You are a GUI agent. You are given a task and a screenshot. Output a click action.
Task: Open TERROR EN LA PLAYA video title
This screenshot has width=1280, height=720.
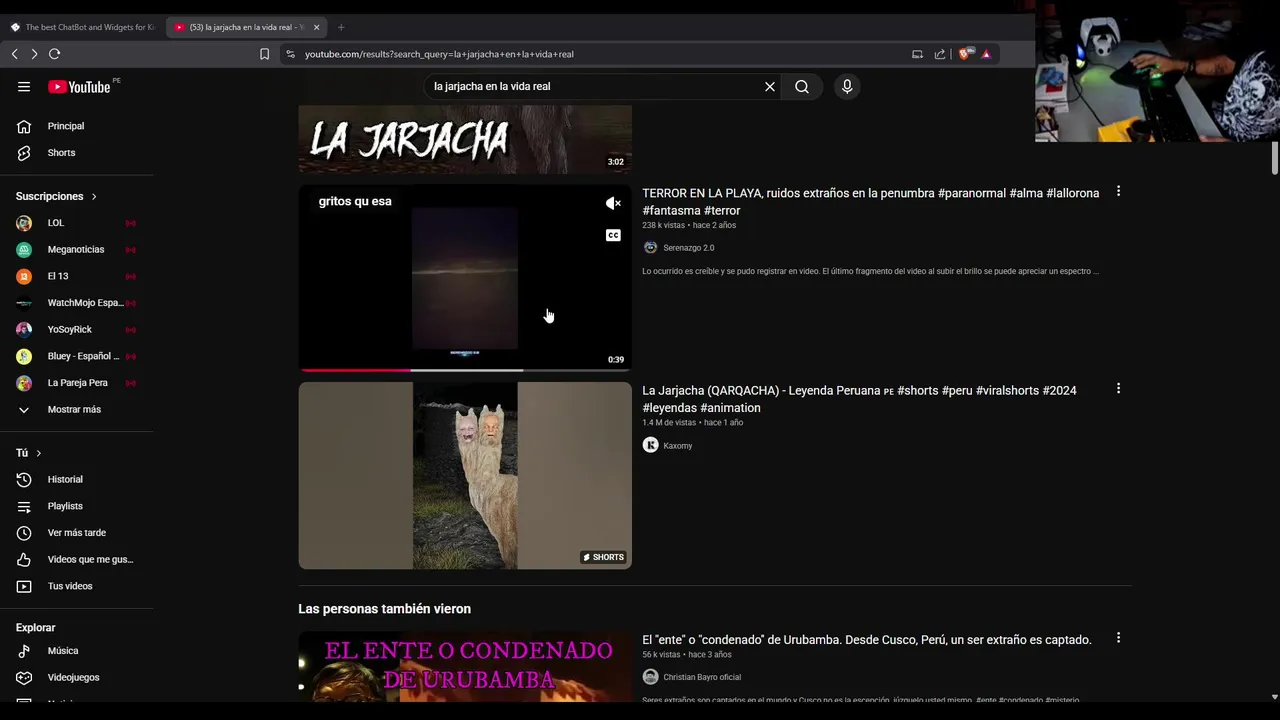point(870,202)
